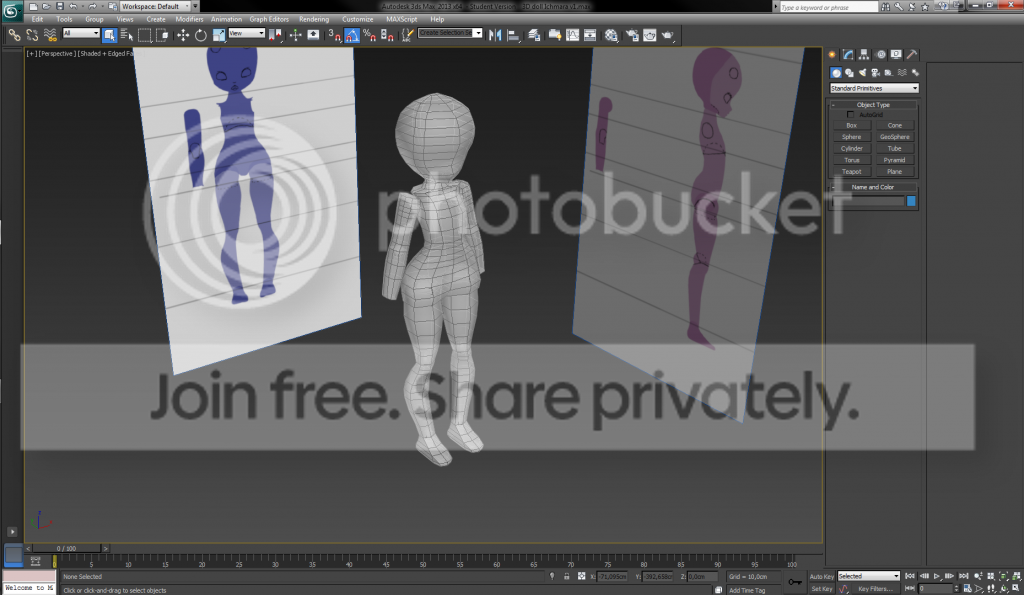This screenshot has width=1024, height=595.
Task: Click the Lights category icon
Action: [862, 72]
